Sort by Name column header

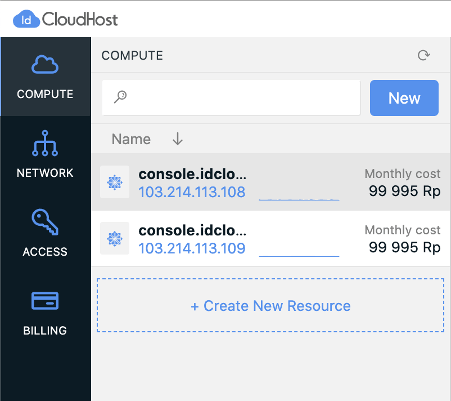click(131, 139)
